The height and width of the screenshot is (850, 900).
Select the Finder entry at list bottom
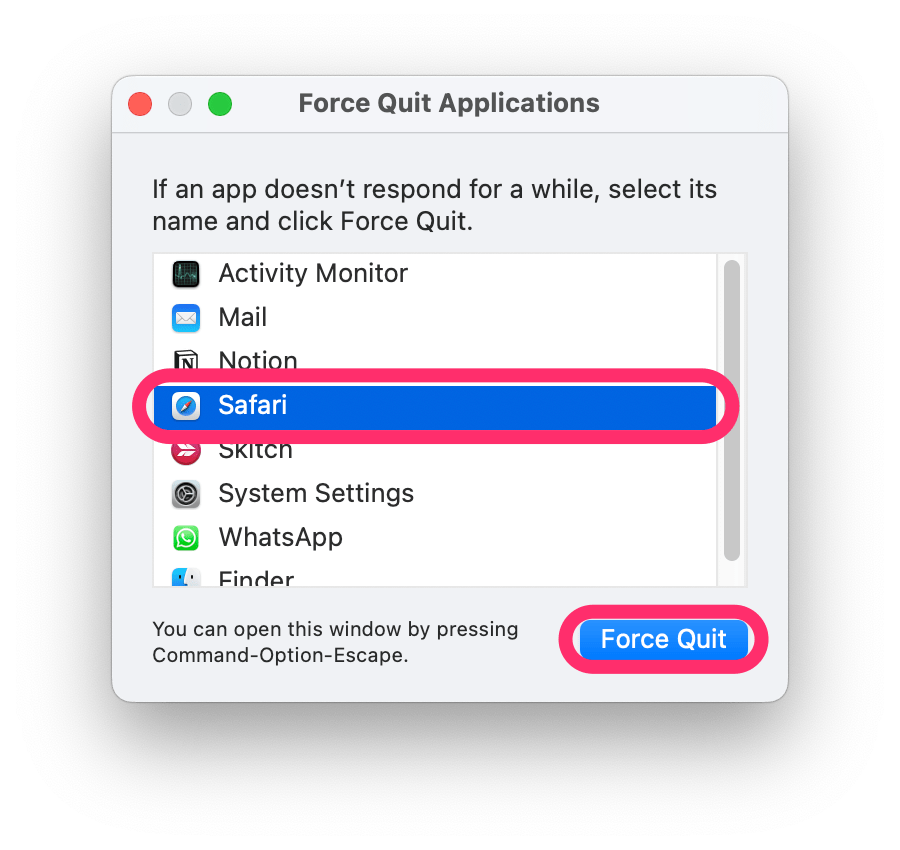tap(435, 576)
